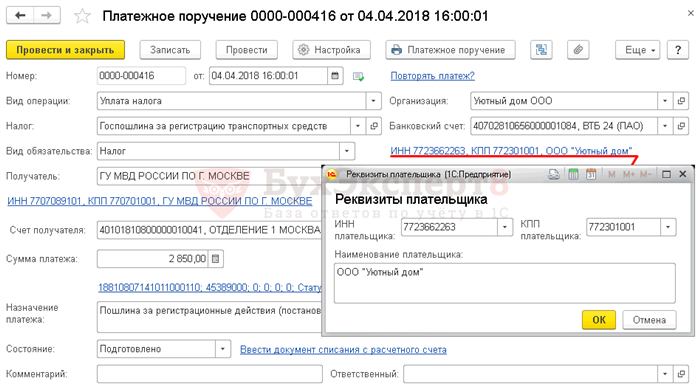Click calendar icon in popup title bar
700x386 pixels.
(591, 174)
